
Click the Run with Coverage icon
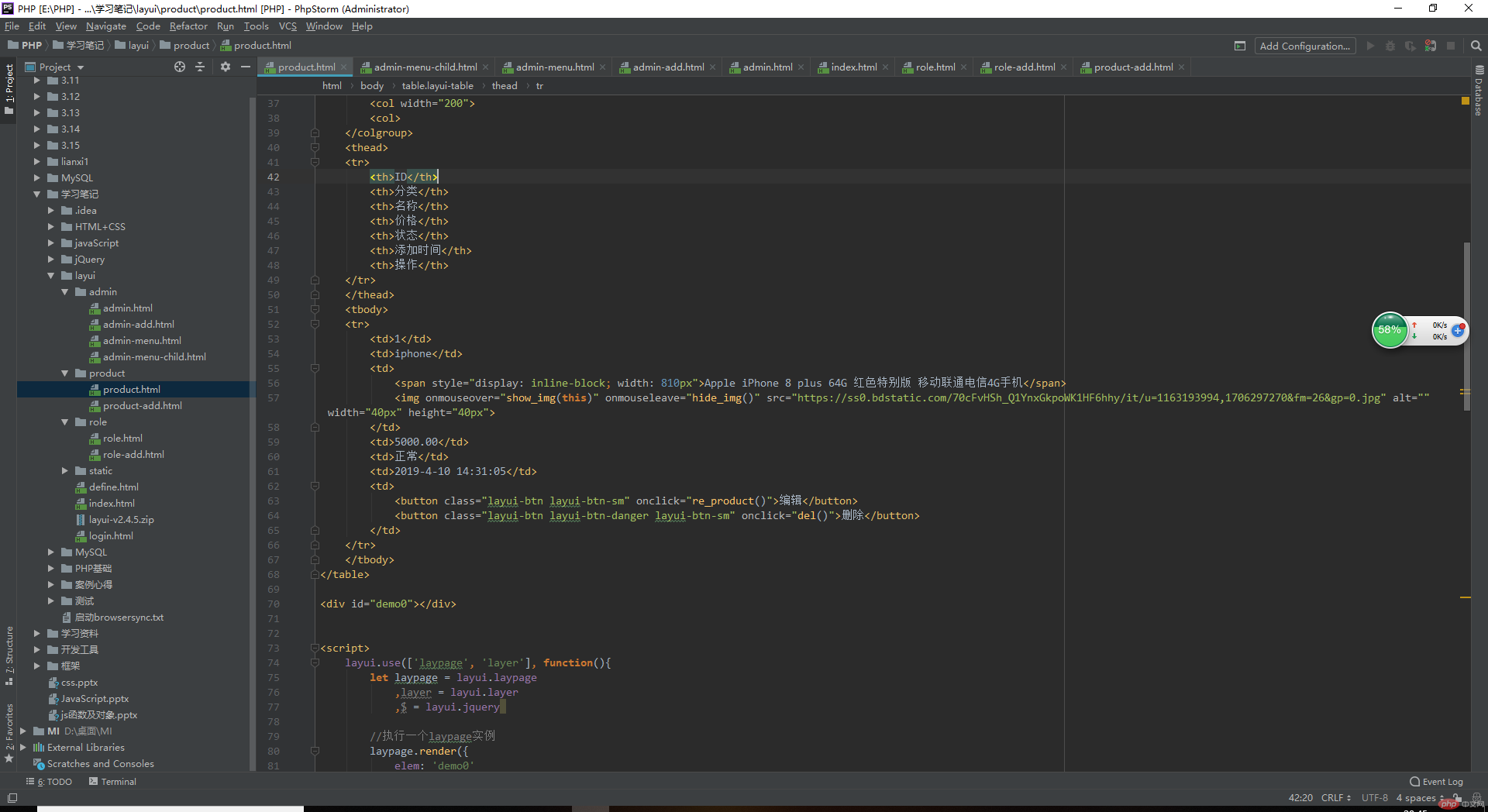[x=1410, y=46]
